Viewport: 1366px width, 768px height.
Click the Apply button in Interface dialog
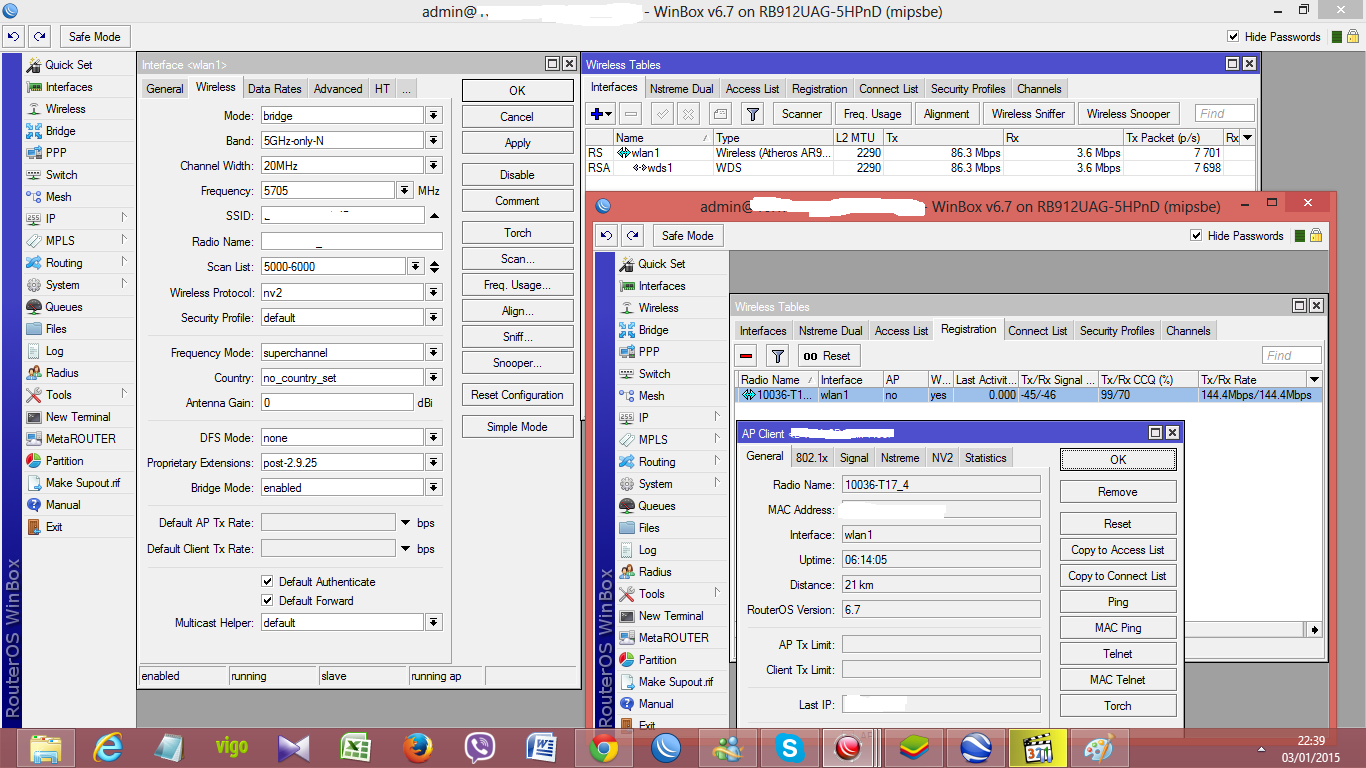517,143
